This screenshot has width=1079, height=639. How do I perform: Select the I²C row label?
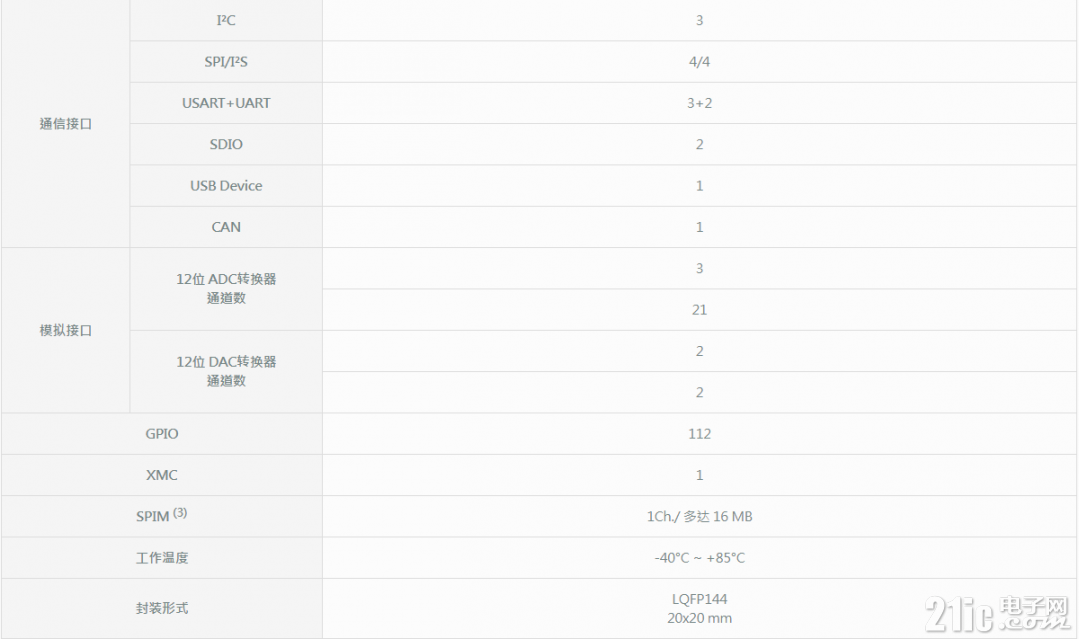click(x=226, y=21)
